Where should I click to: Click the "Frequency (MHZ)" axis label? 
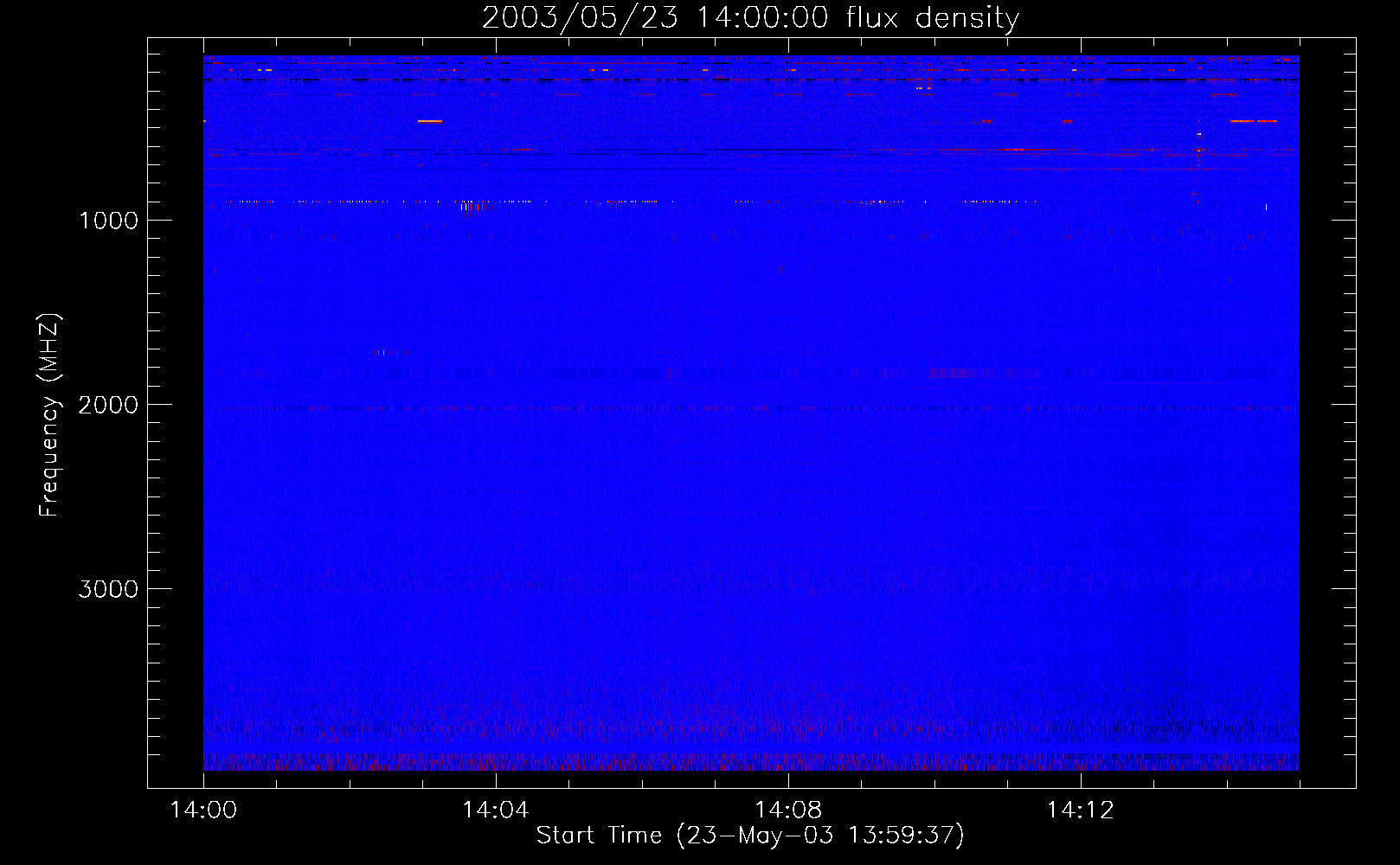pos(49,415)
